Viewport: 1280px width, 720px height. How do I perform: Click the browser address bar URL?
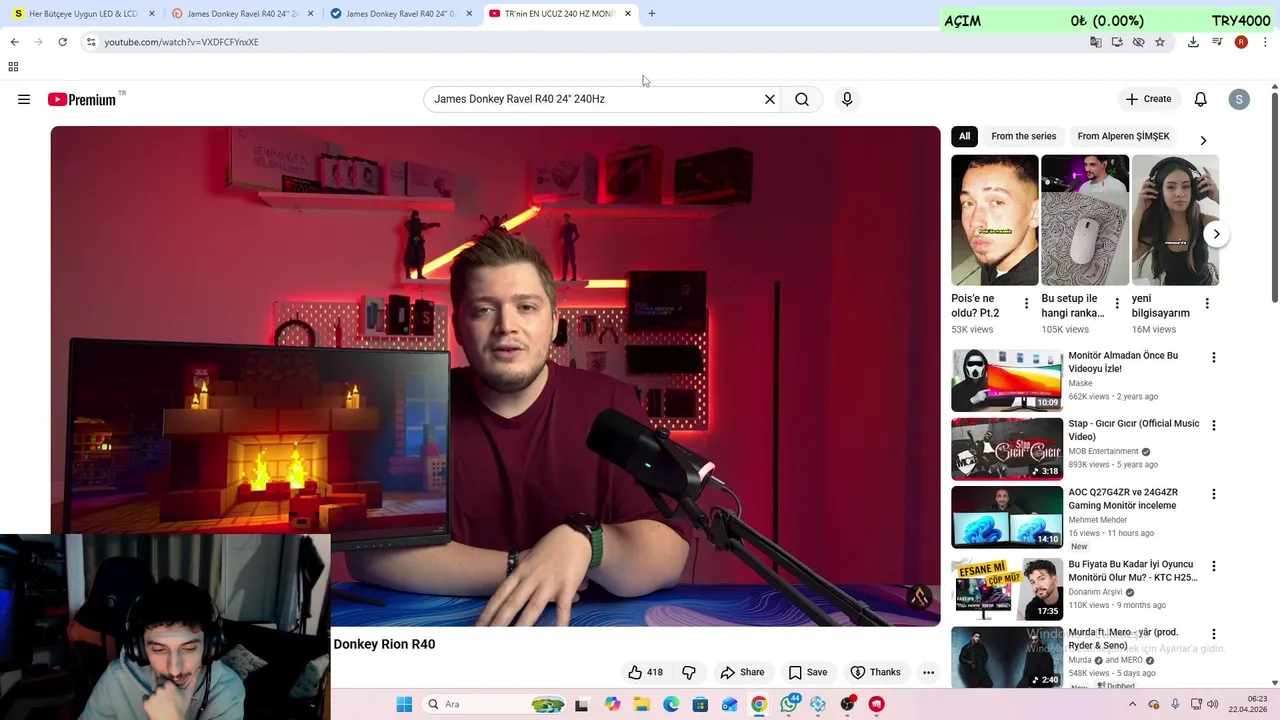181,42
